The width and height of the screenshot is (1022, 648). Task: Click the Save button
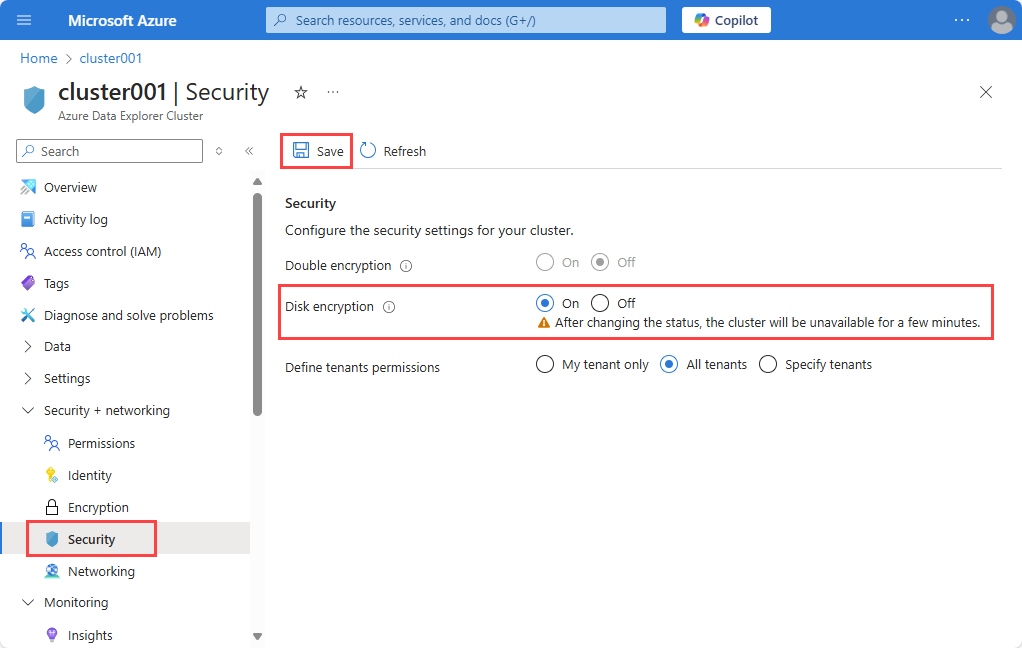(316, 150)
